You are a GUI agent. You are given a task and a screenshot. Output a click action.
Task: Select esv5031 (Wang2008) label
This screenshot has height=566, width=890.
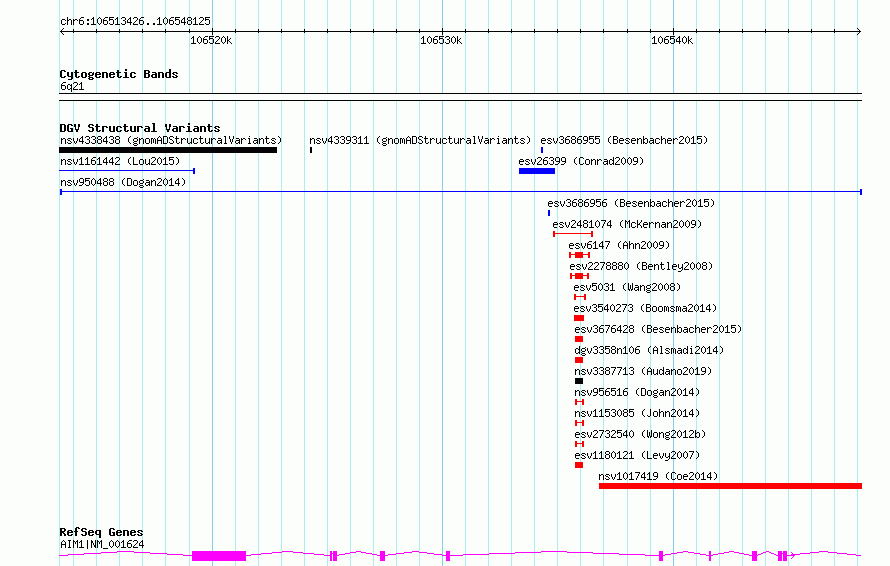(x=627, y=287)
